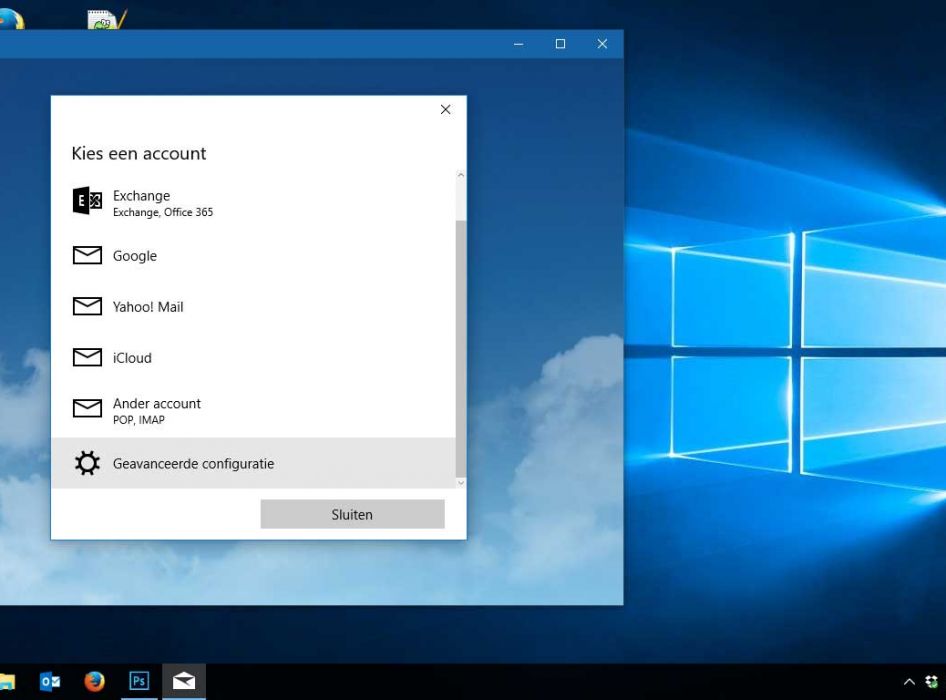This screenshot has height=700, width=946.
Task: Open Geavanceerde configuratie gear option
Action: (253, 463)
